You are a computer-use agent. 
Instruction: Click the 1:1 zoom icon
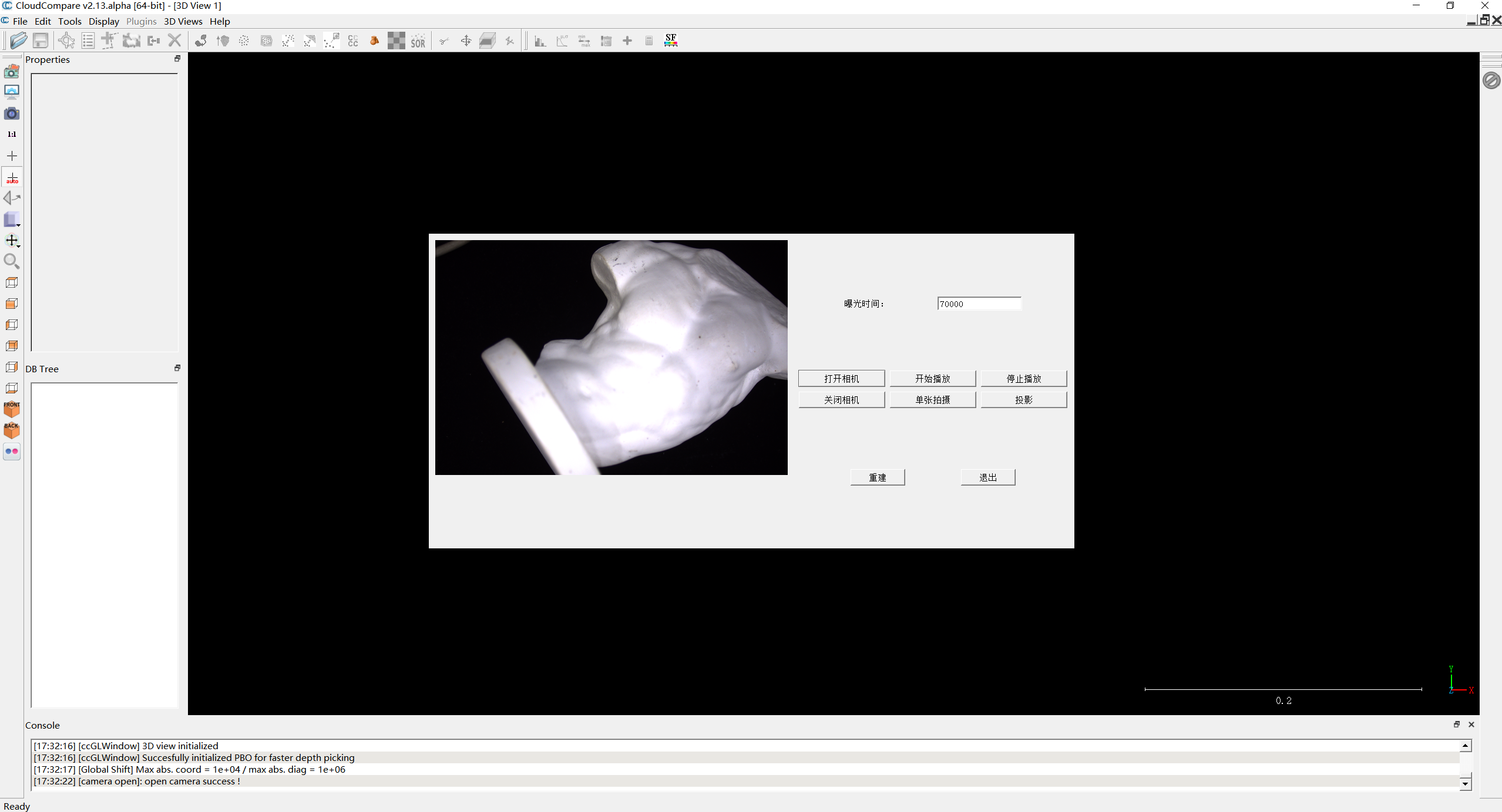[12, 134]
